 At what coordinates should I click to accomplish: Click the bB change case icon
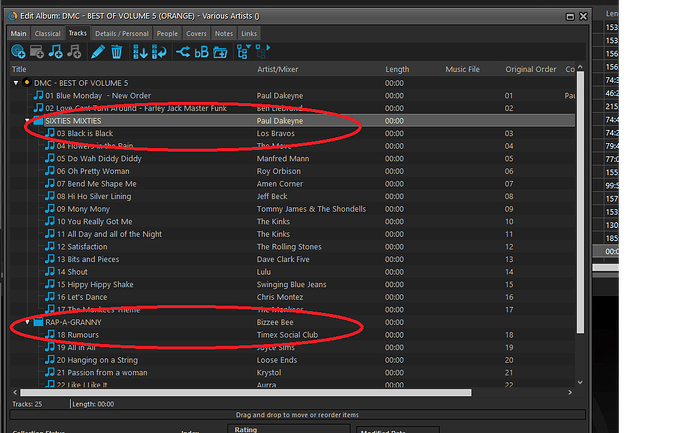pos(202,52)
